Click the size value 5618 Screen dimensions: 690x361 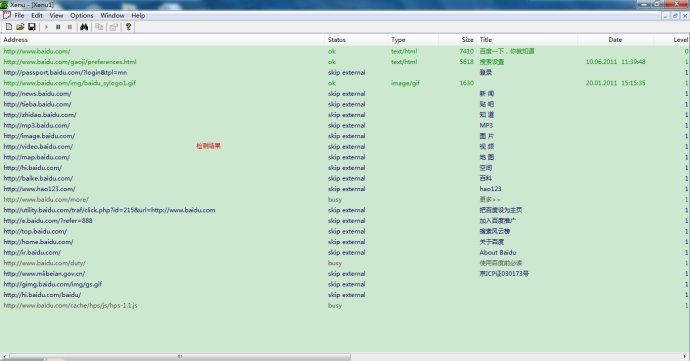(466, 62)
